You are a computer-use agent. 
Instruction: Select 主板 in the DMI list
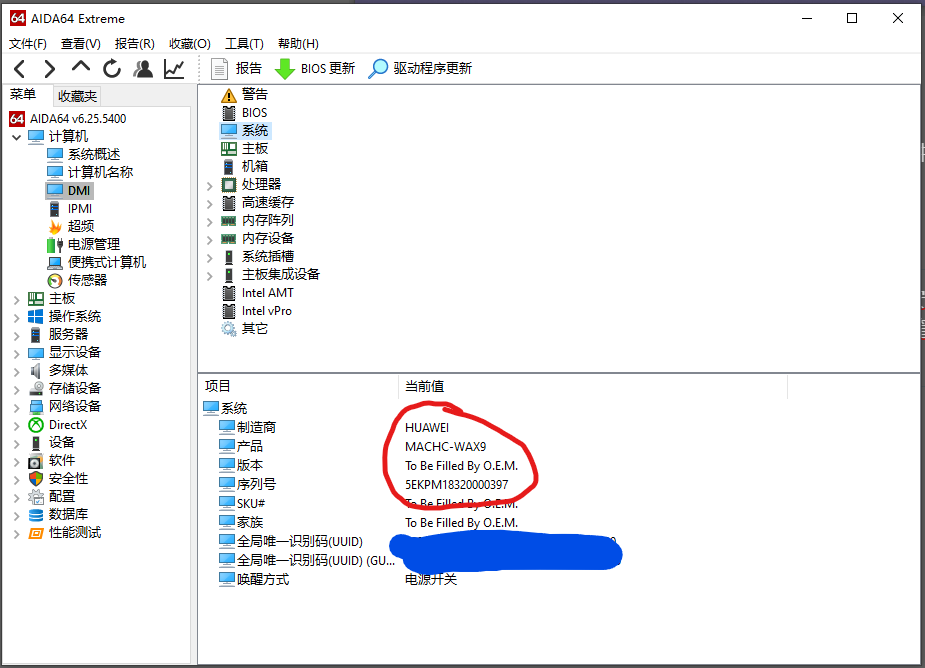[244, 149]
